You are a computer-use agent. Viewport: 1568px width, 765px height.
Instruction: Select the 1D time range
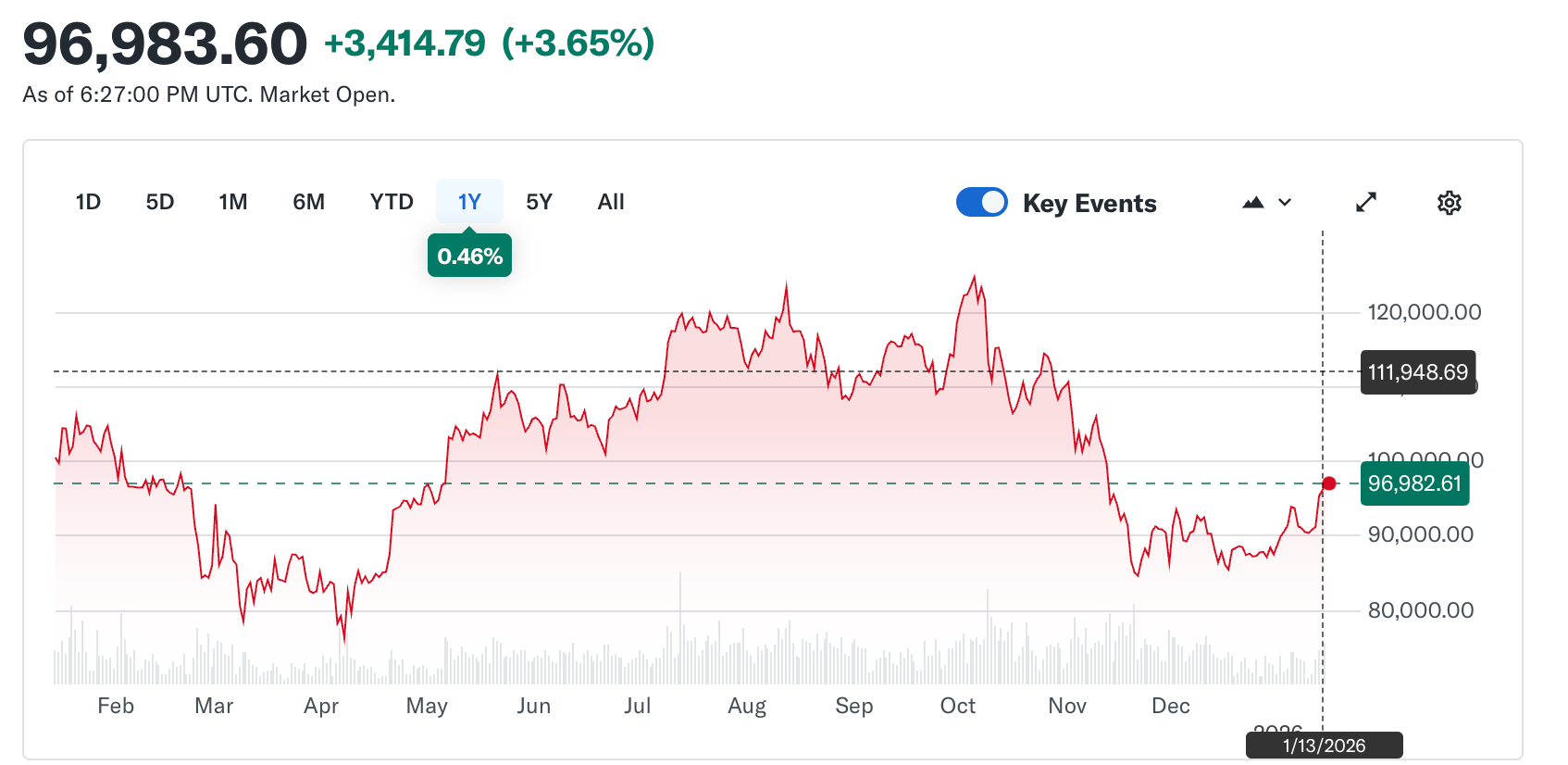pos(88,202)
